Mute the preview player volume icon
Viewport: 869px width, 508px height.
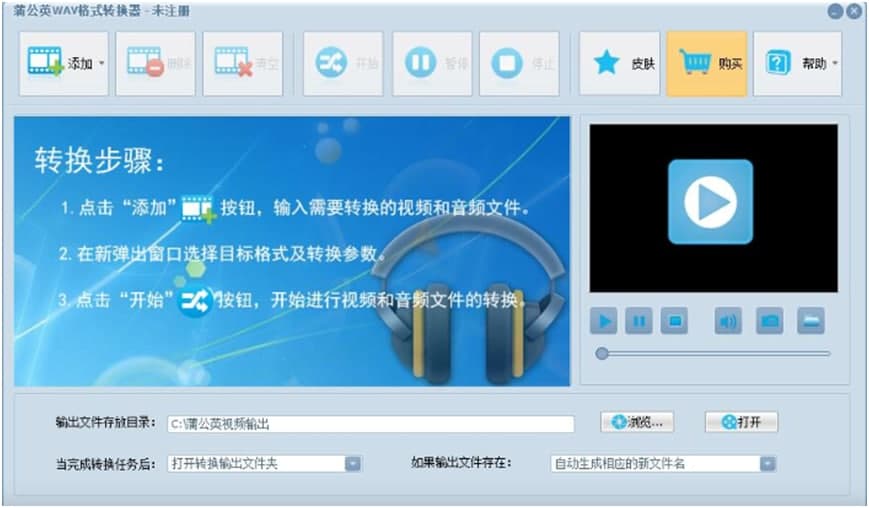728,321
